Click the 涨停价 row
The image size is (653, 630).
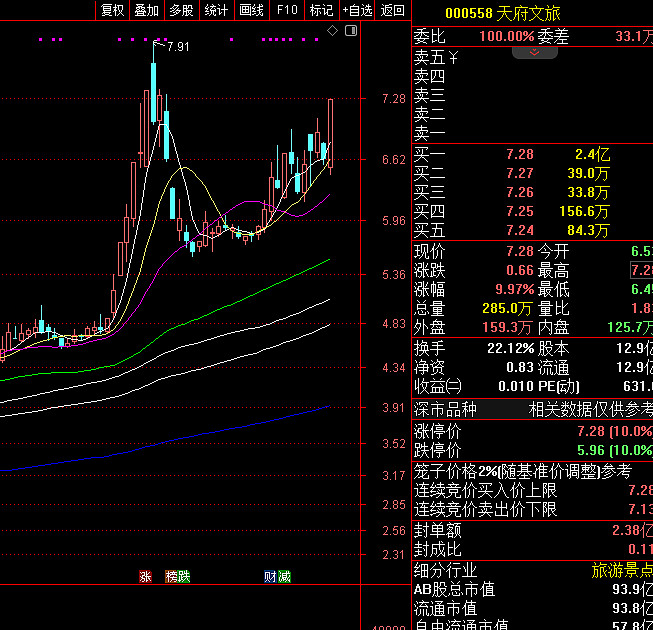point(533,431)
